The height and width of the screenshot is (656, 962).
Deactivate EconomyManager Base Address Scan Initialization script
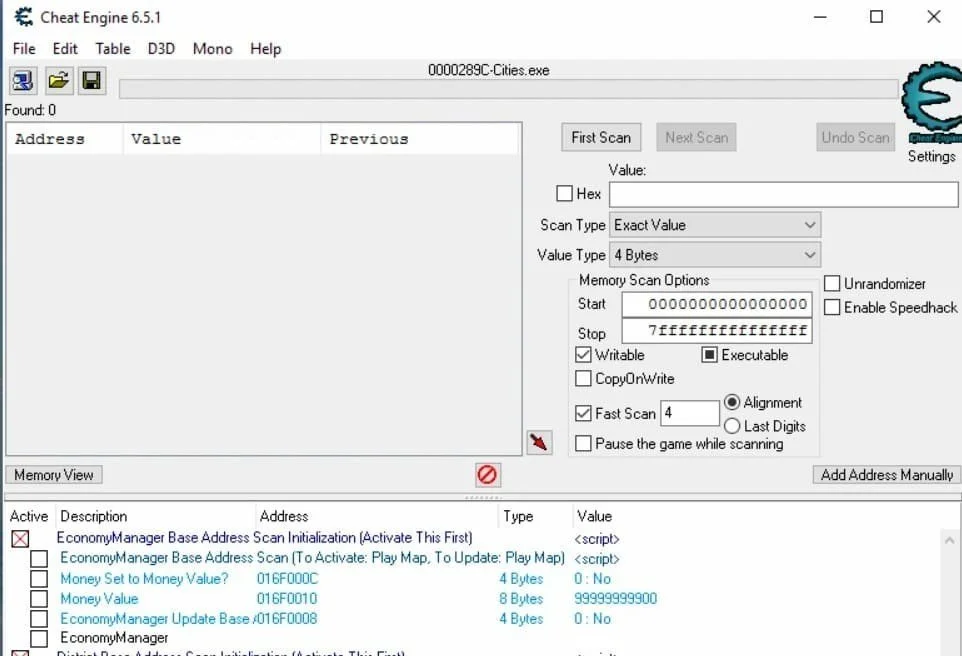20,539
